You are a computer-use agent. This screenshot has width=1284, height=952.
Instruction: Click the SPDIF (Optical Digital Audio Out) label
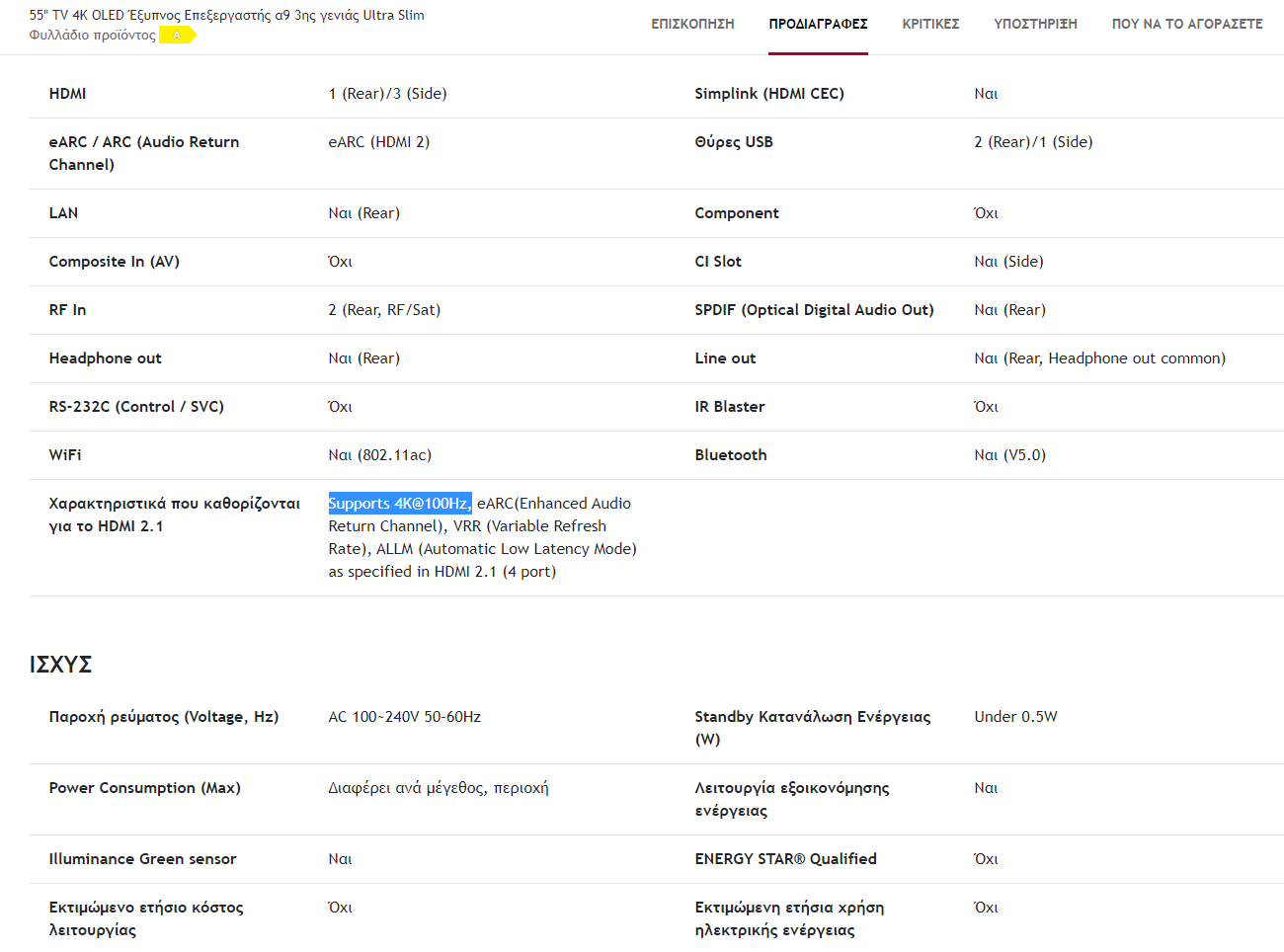(813, 310)
